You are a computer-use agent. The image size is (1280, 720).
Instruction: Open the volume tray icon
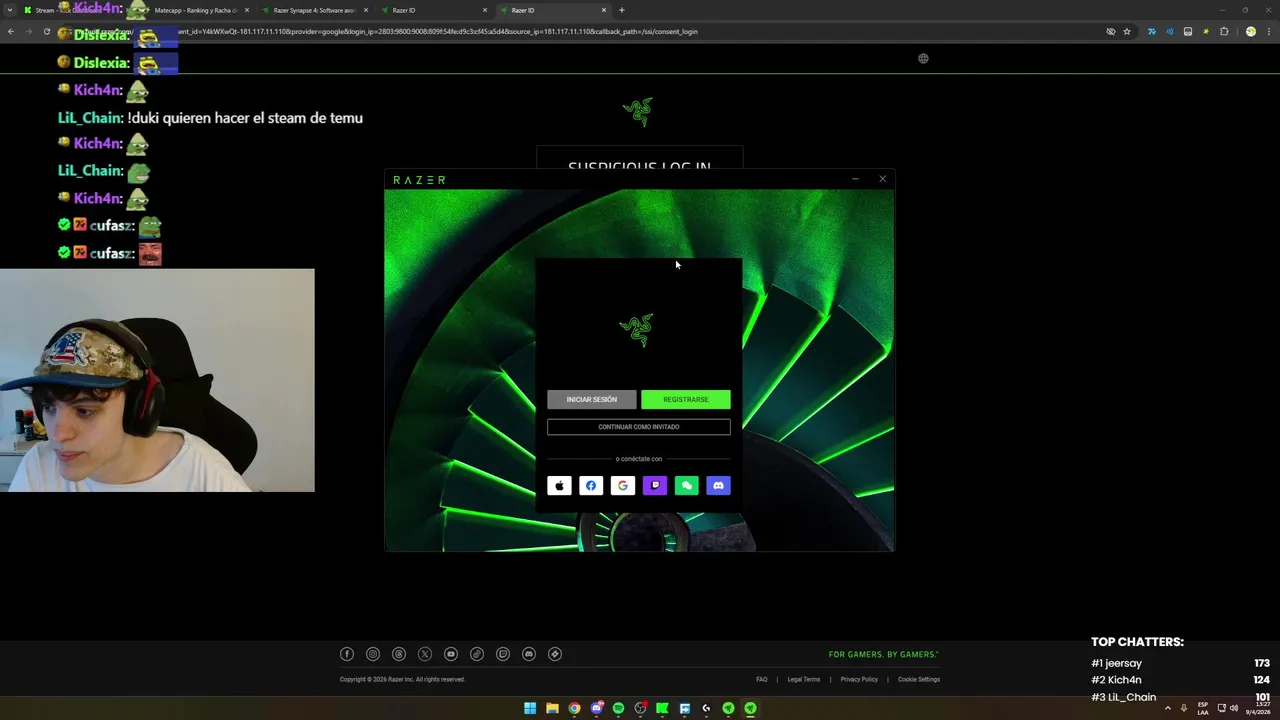pyautogui.click(x=1233, y=708)
